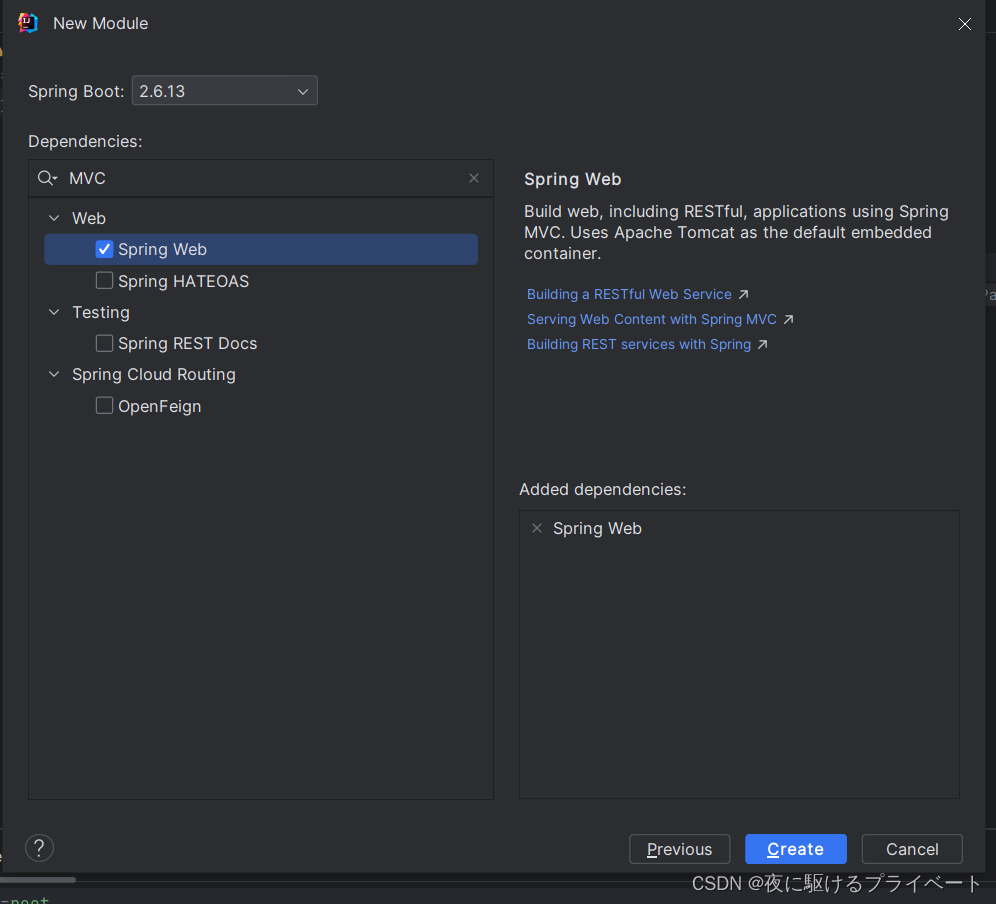The height and width of the screenshot is (904, 996).
Task: Open Serving Web Content with Spring MVC link
Action: point(652,319)
